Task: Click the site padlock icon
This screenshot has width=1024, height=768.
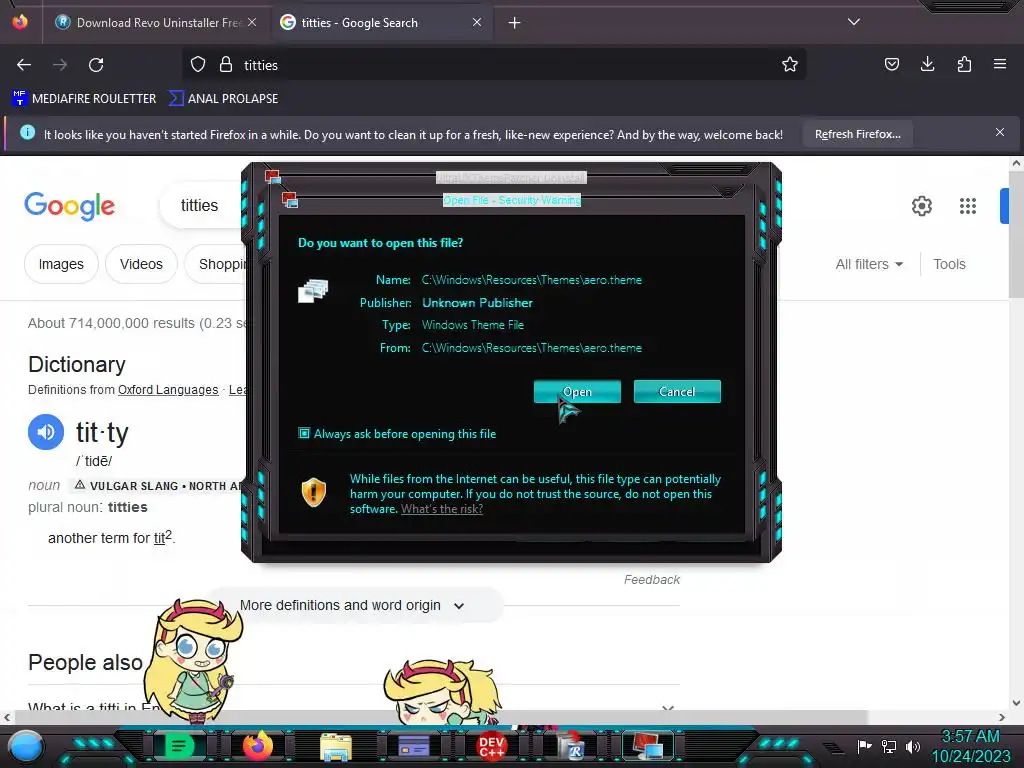Action: [x=226, y=65]
